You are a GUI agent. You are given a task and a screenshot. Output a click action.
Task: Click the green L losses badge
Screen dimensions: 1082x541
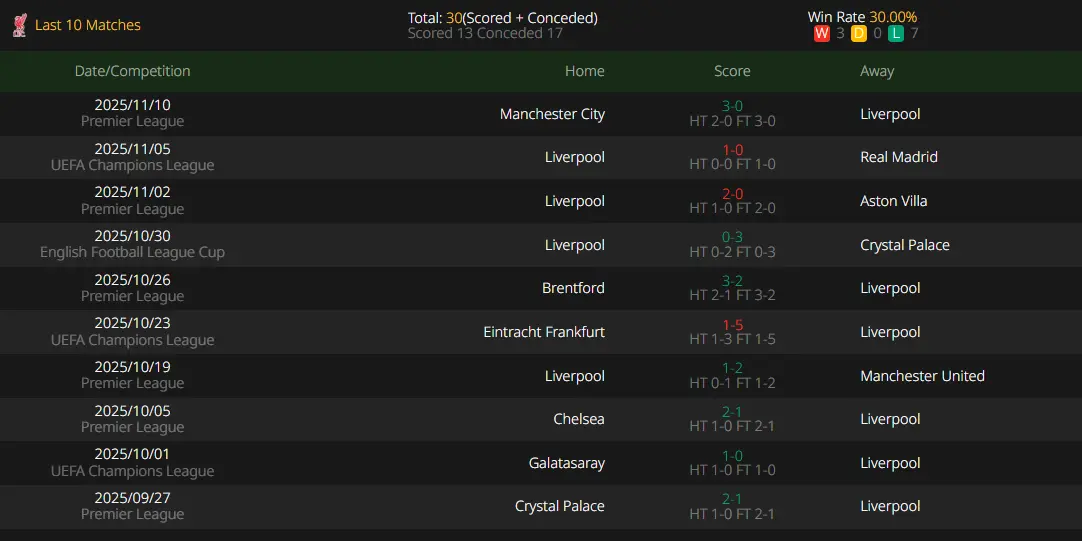click(x=896, y=33)
